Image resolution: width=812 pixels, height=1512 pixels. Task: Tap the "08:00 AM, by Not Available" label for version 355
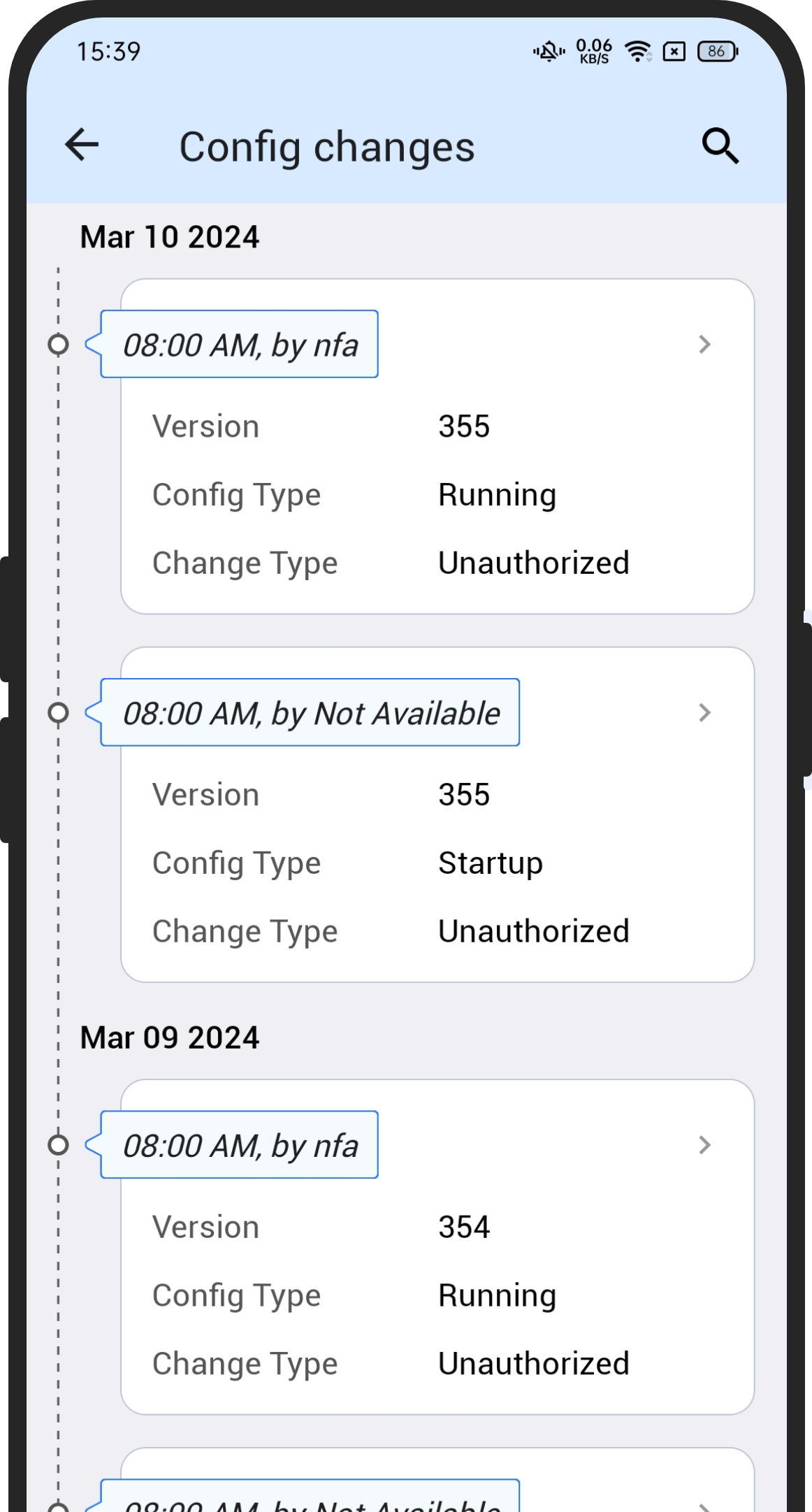coord(310,713)
